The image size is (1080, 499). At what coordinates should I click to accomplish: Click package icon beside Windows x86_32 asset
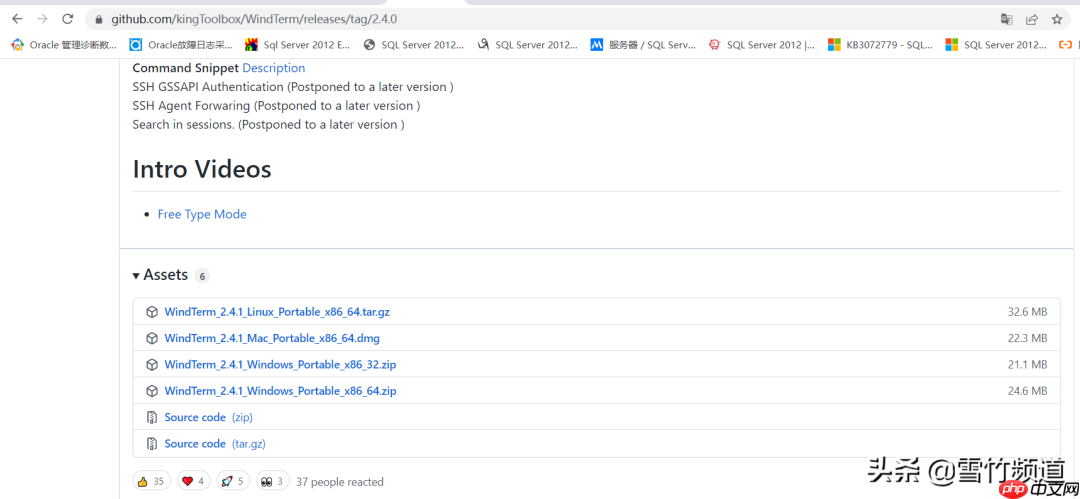(x=152, y=365)
